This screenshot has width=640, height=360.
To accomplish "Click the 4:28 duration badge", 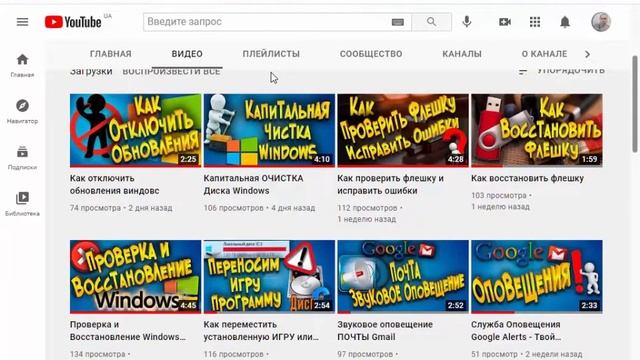I will point(456,159).
